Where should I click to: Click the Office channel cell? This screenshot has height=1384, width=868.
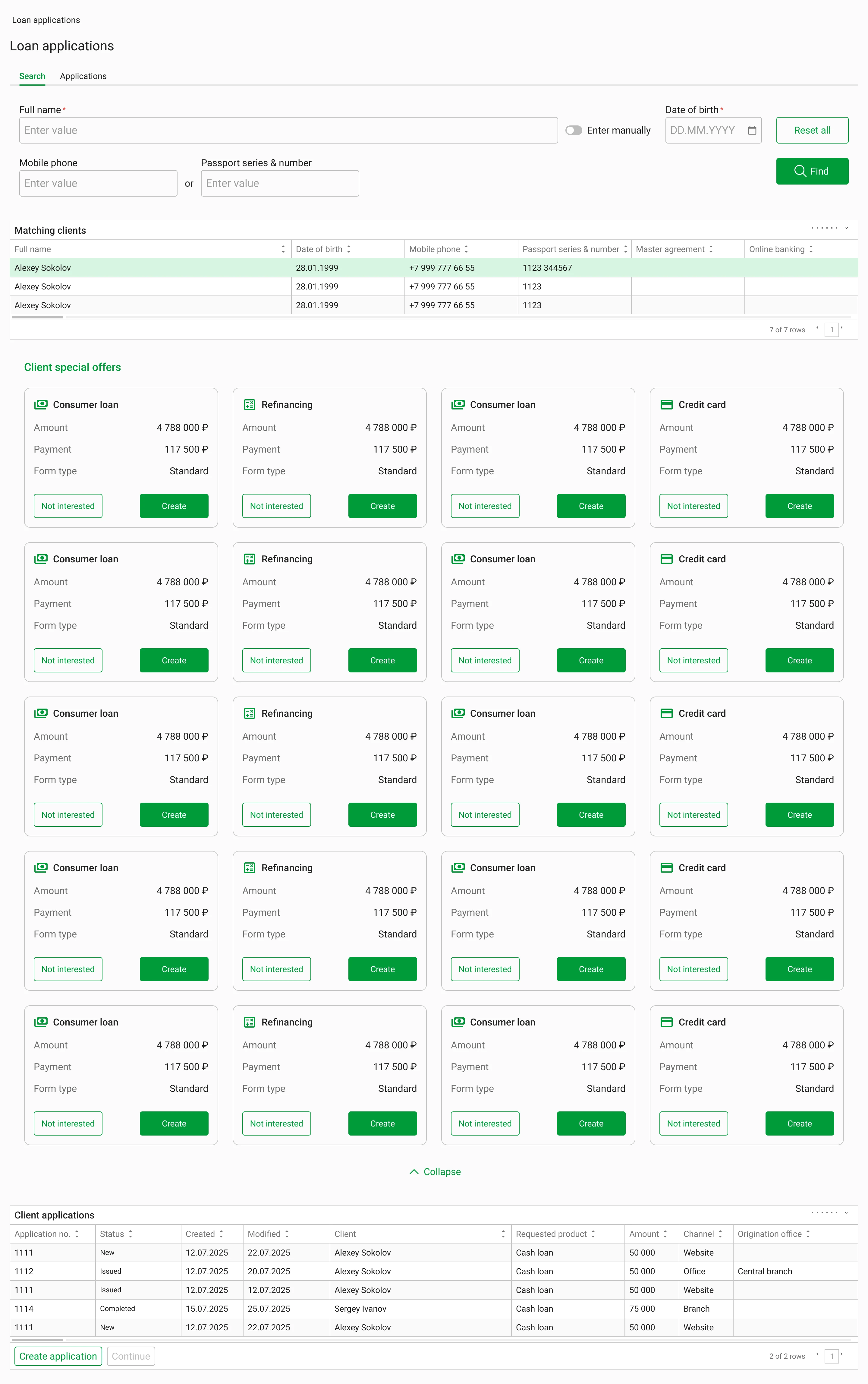(x=706, y=1272)
